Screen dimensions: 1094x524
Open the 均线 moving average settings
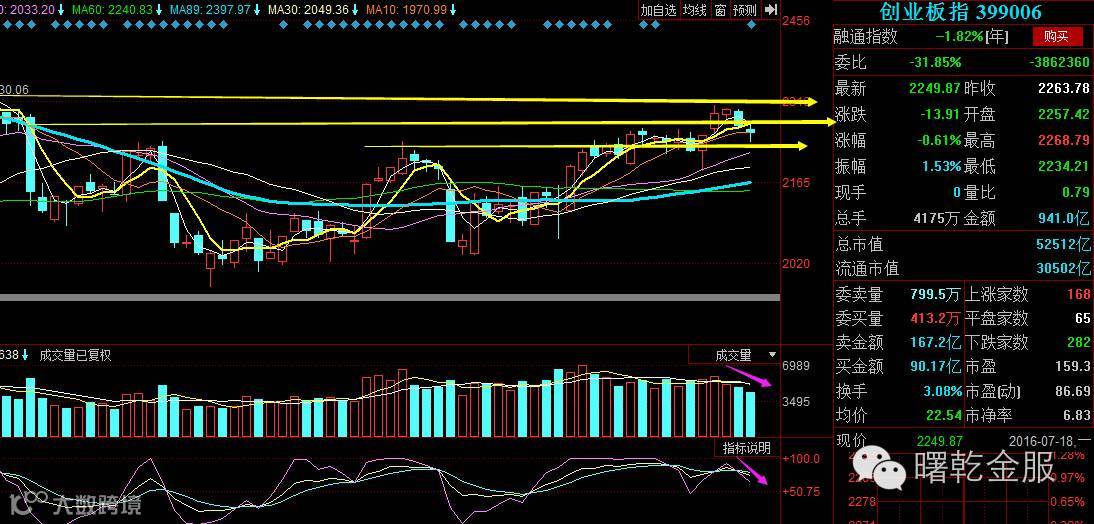694,10
